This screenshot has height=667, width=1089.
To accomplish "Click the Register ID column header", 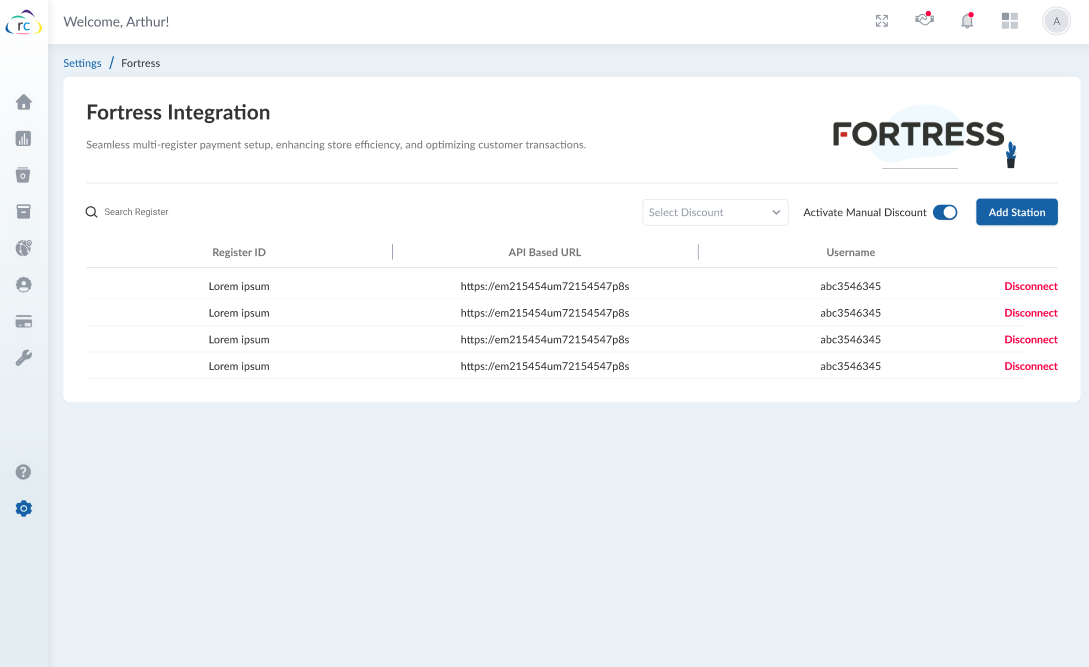I will (239, 252).
